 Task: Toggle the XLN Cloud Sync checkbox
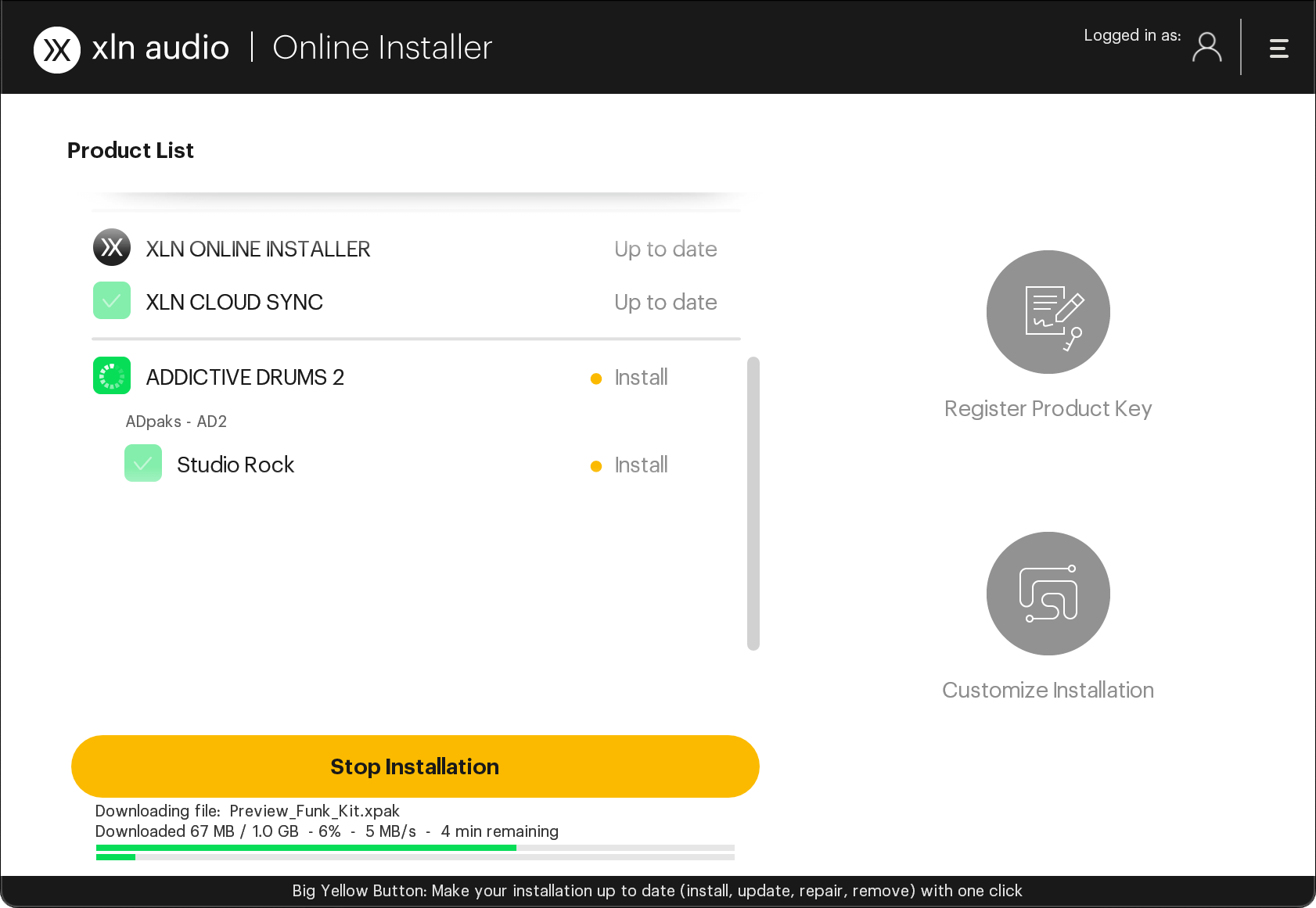(x=111, y=300)
